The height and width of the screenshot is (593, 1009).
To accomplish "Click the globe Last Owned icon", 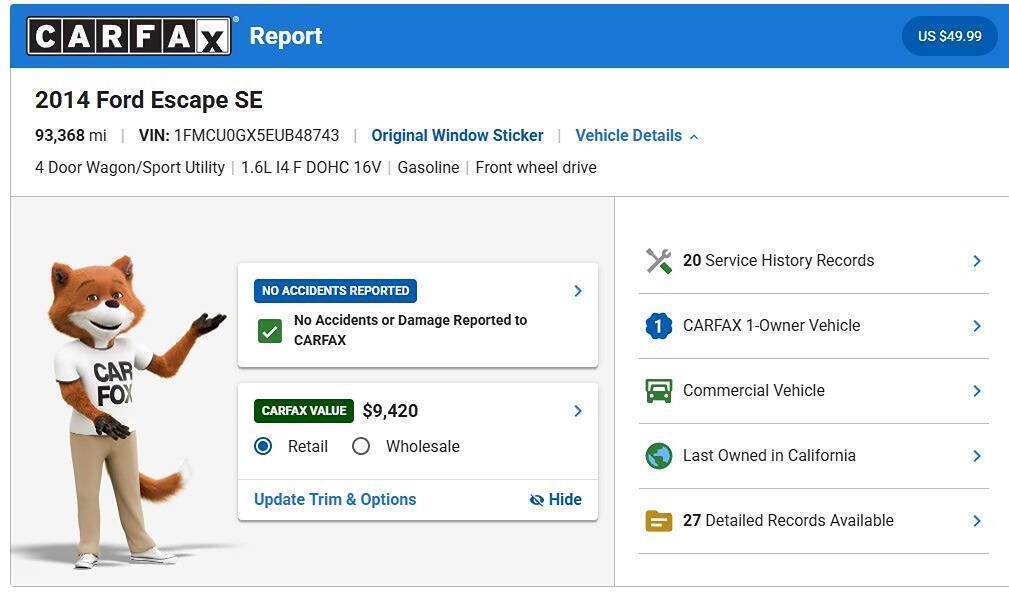I will tap(658, 456).
